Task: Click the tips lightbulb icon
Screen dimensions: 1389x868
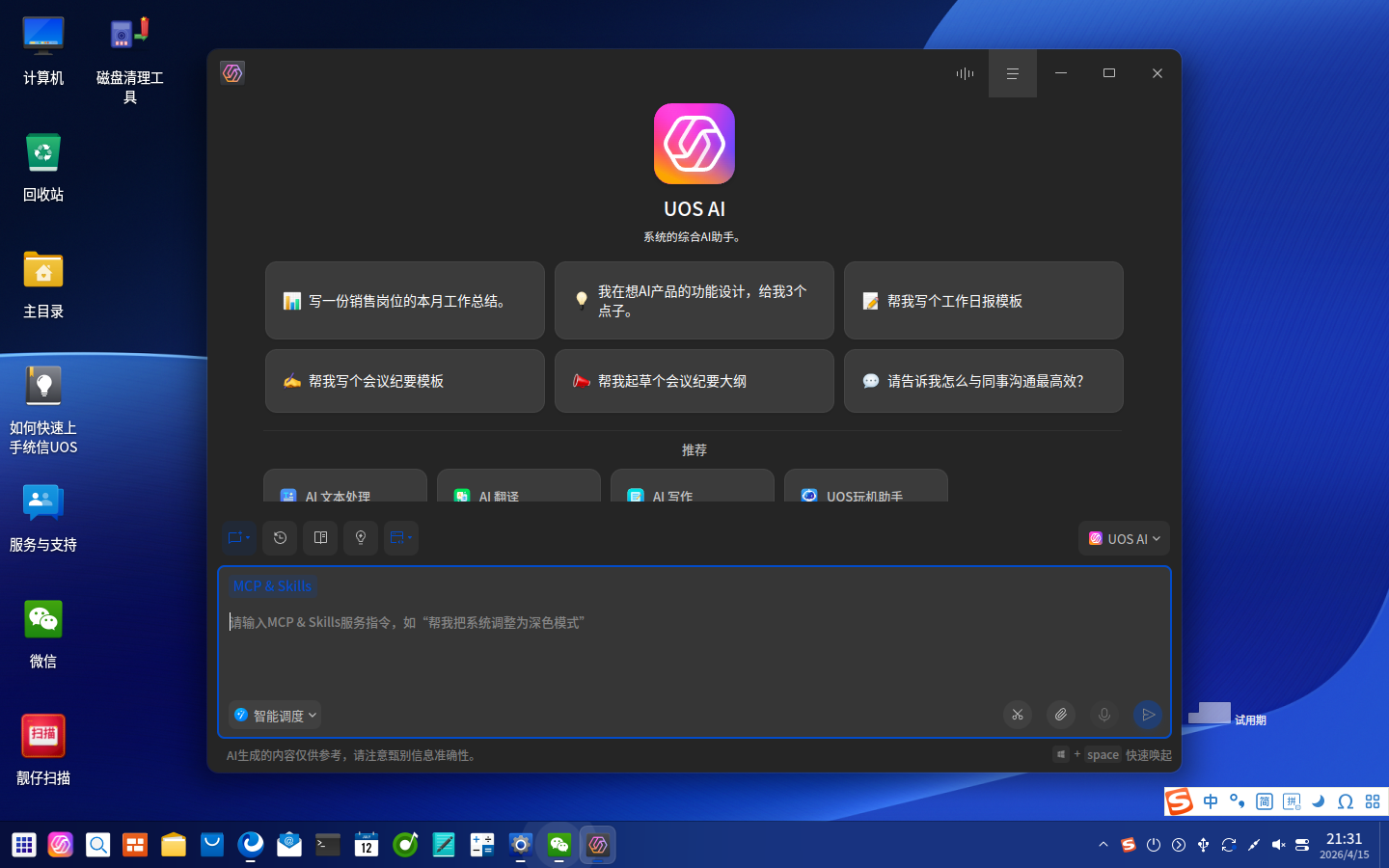Action: pos(361,538)
